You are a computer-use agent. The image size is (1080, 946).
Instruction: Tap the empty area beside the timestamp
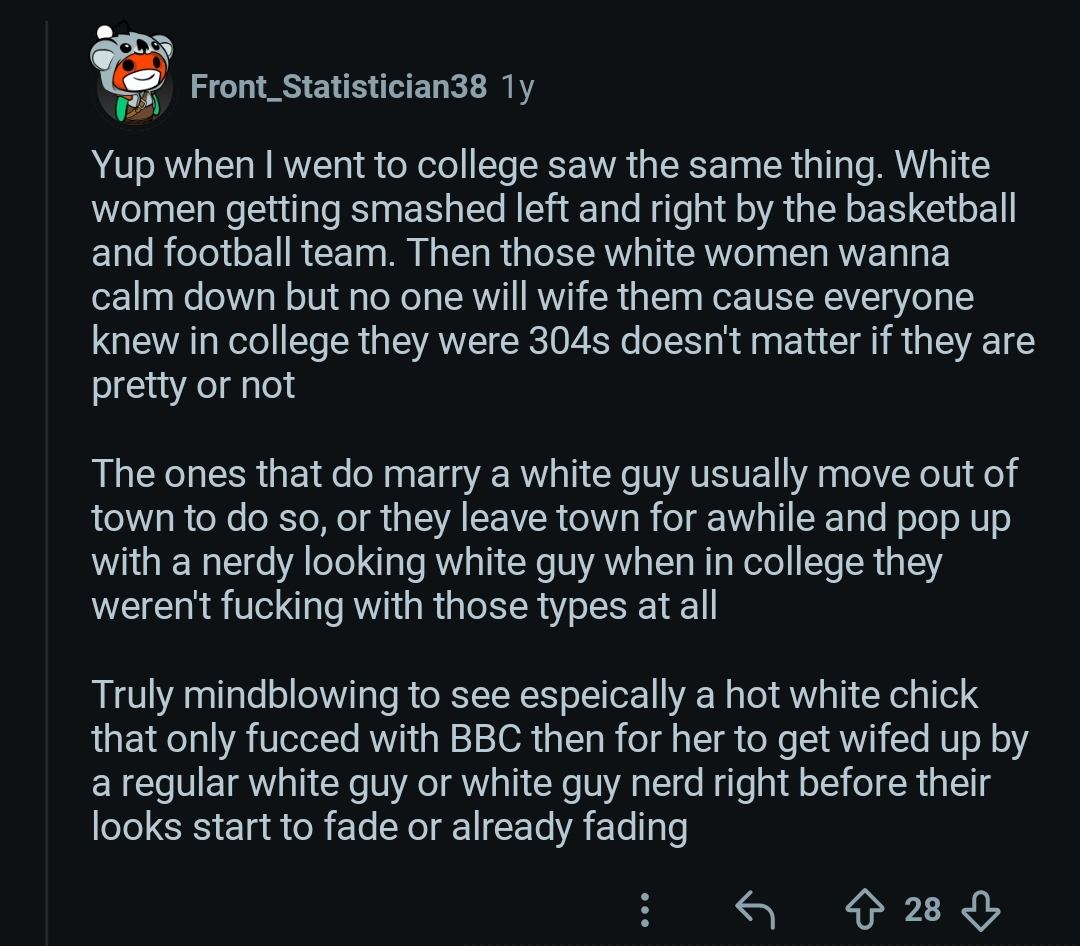tap(780, 88)
